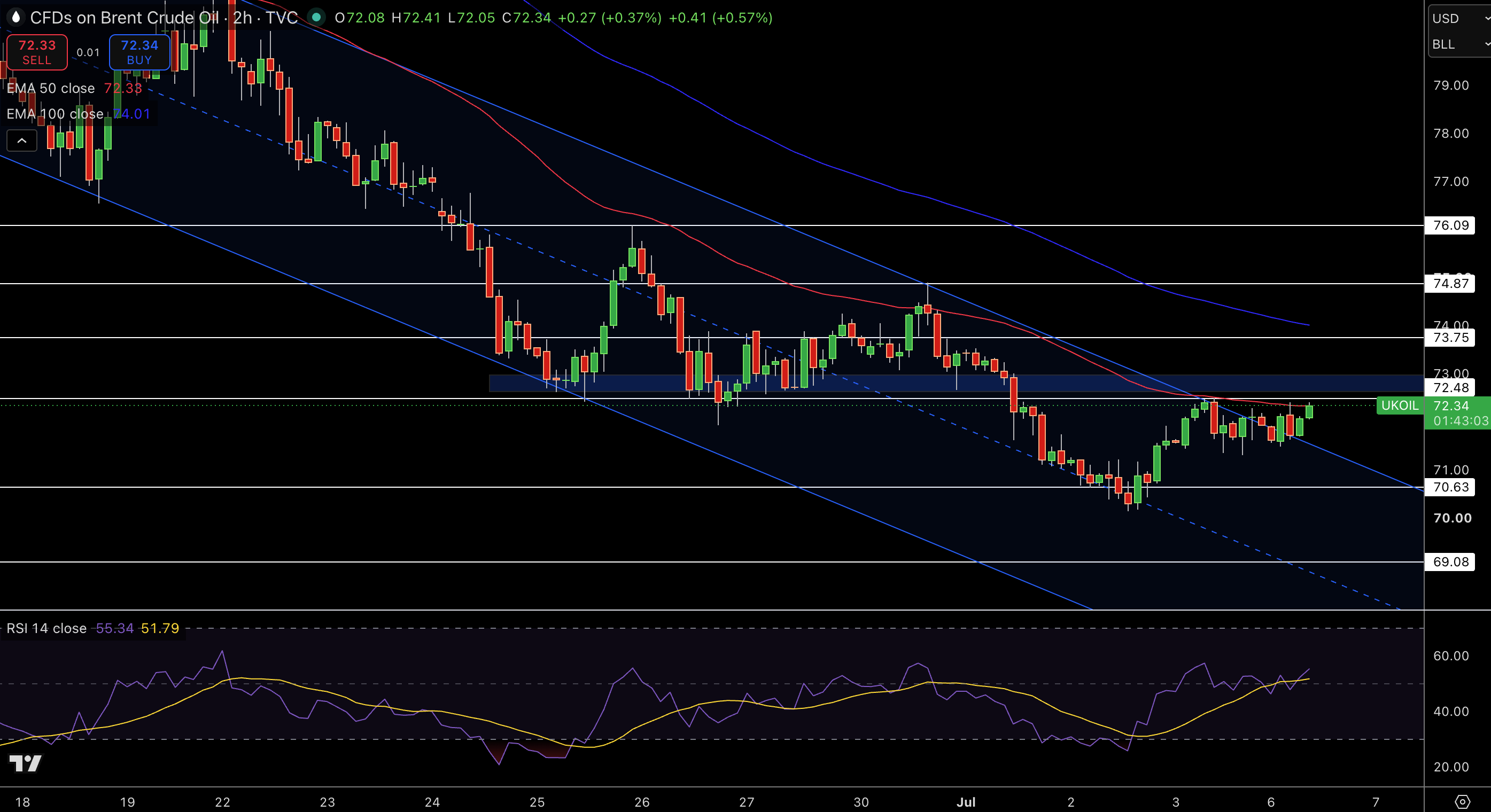Click the RSI 60.00 scale label
This screenshot has width=1491, height=812.
tap(1450, 655)
